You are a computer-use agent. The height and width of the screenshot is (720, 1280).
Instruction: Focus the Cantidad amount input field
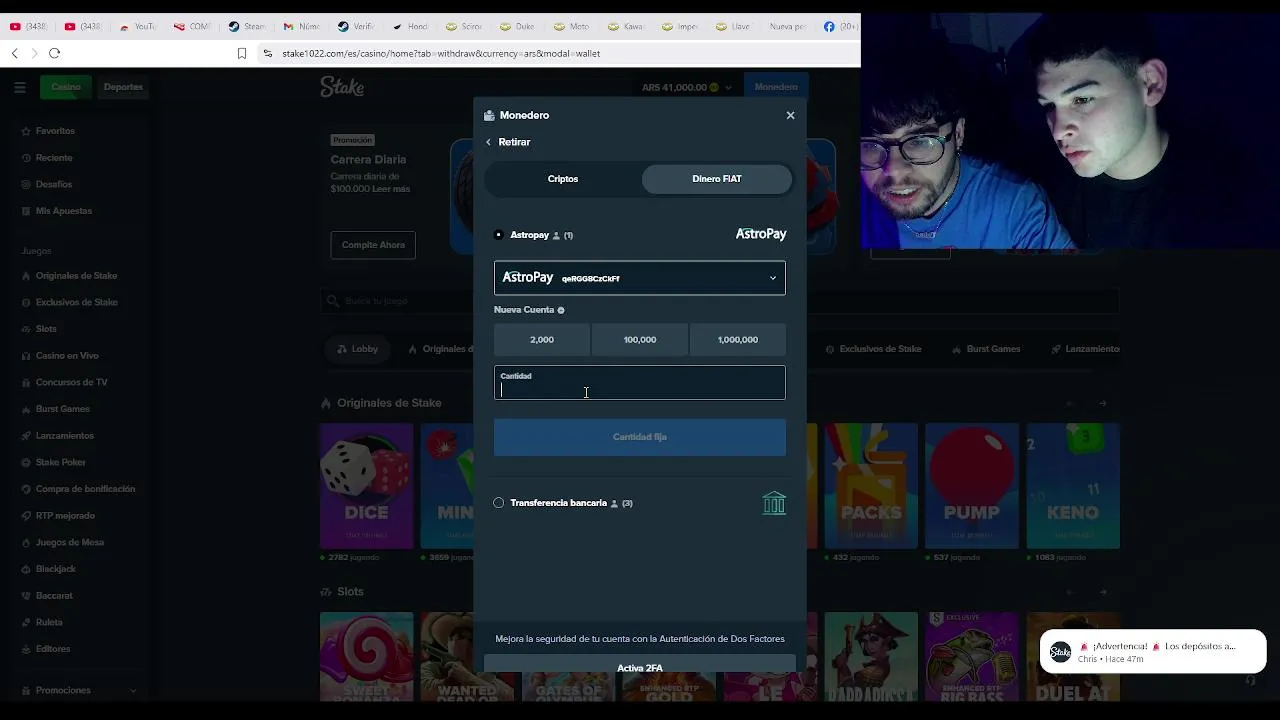point(640,383)
